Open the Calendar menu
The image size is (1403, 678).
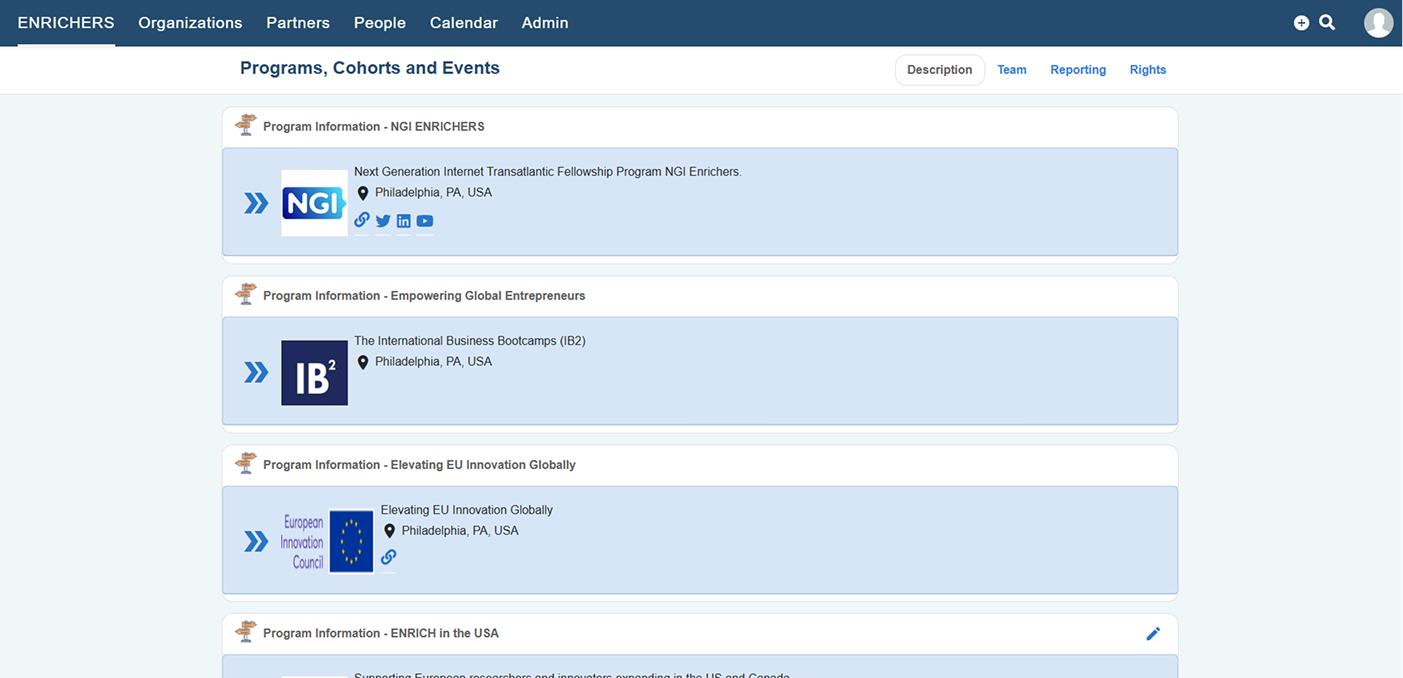(x=464, y=23)
